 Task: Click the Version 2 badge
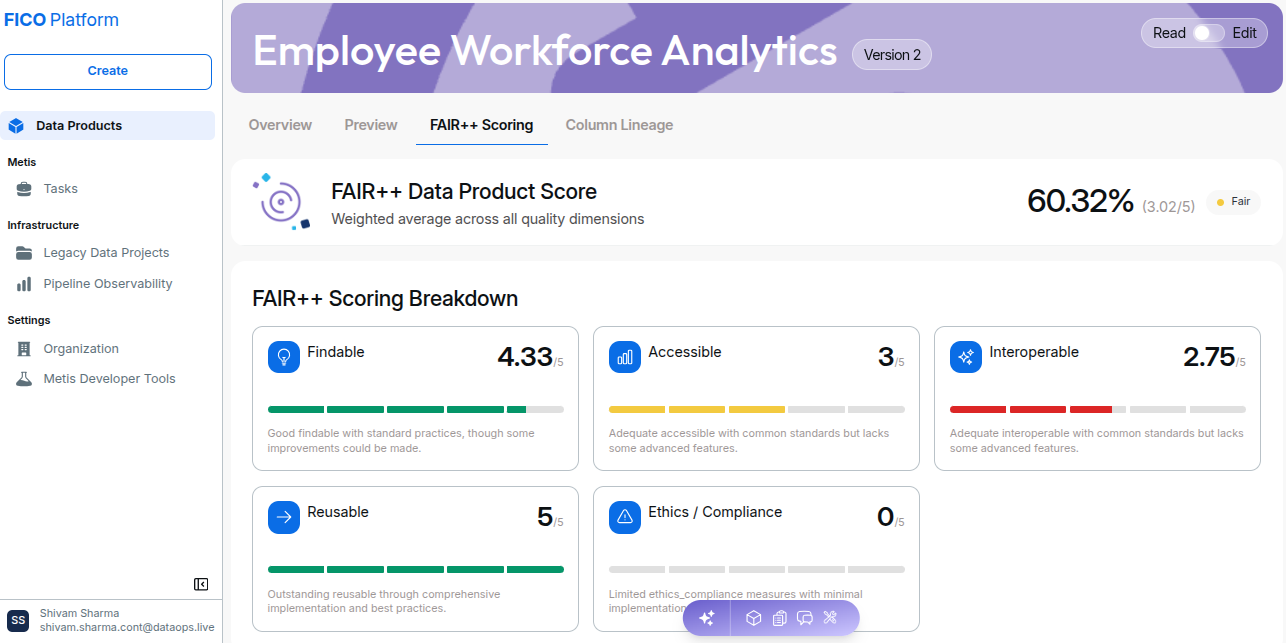(x=892, y=55)
